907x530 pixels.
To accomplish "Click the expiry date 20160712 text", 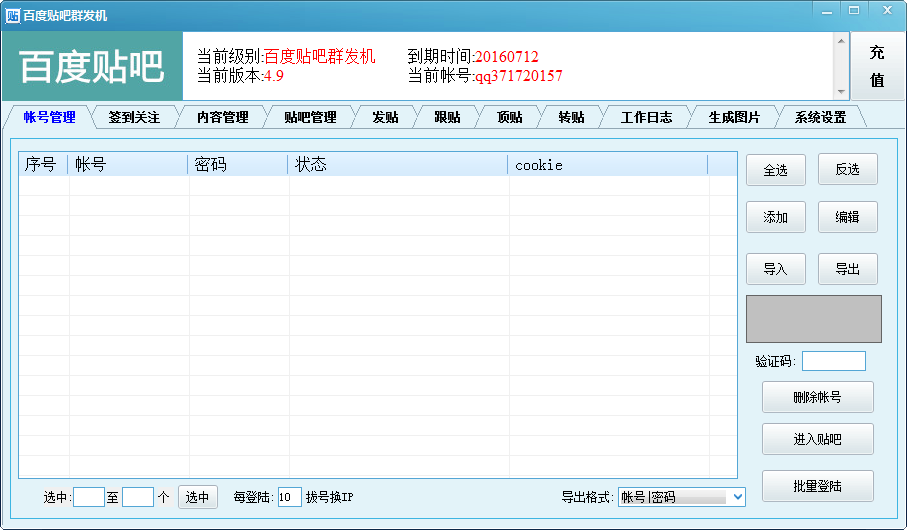I will (507, 57).
